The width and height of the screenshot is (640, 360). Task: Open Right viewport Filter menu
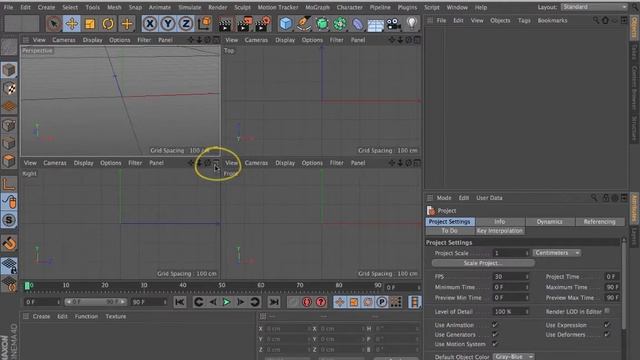coord(135,163)
